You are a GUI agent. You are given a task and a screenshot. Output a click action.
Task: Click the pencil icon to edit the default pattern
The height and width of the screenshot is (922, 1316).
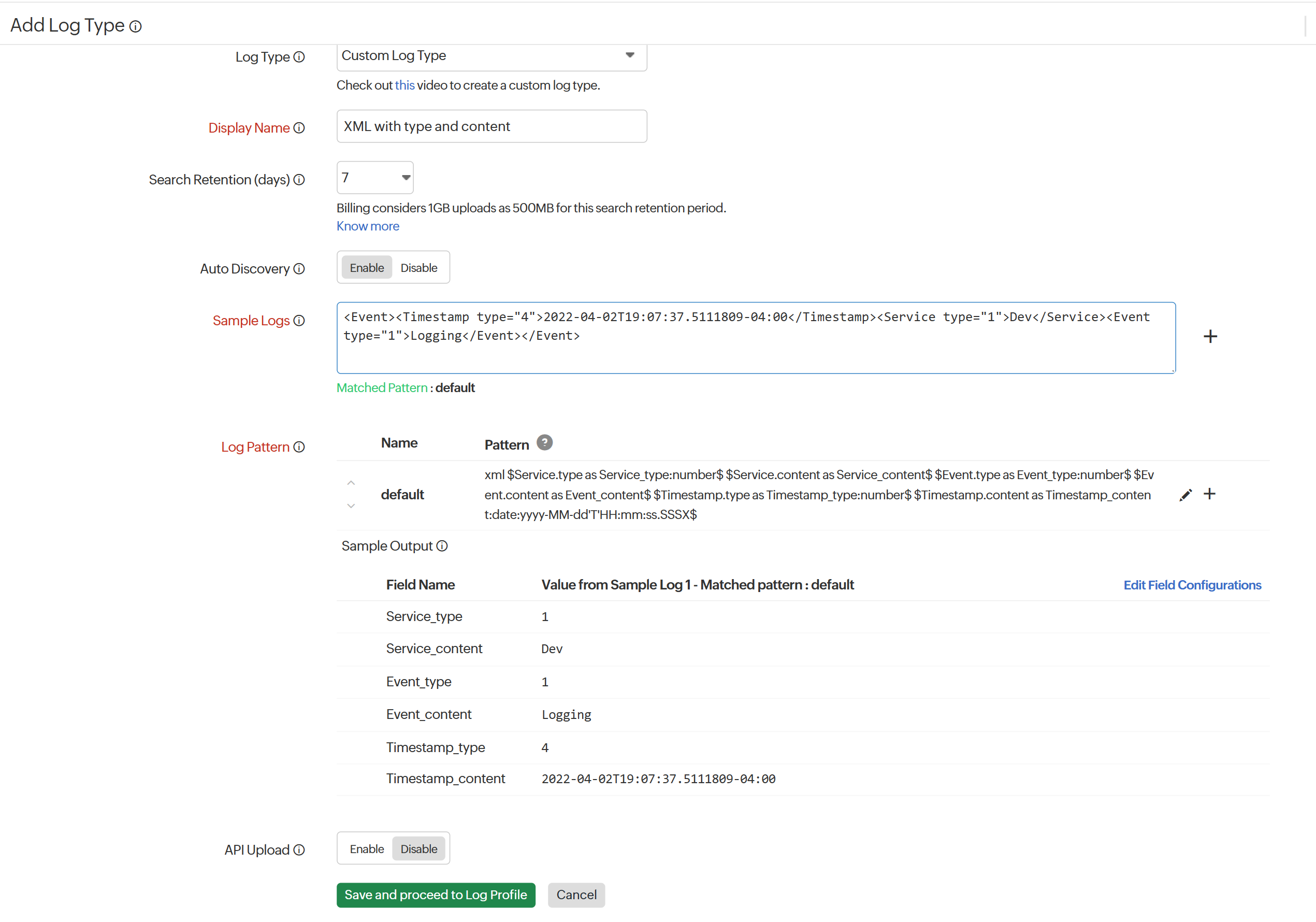pos(1185,494)
